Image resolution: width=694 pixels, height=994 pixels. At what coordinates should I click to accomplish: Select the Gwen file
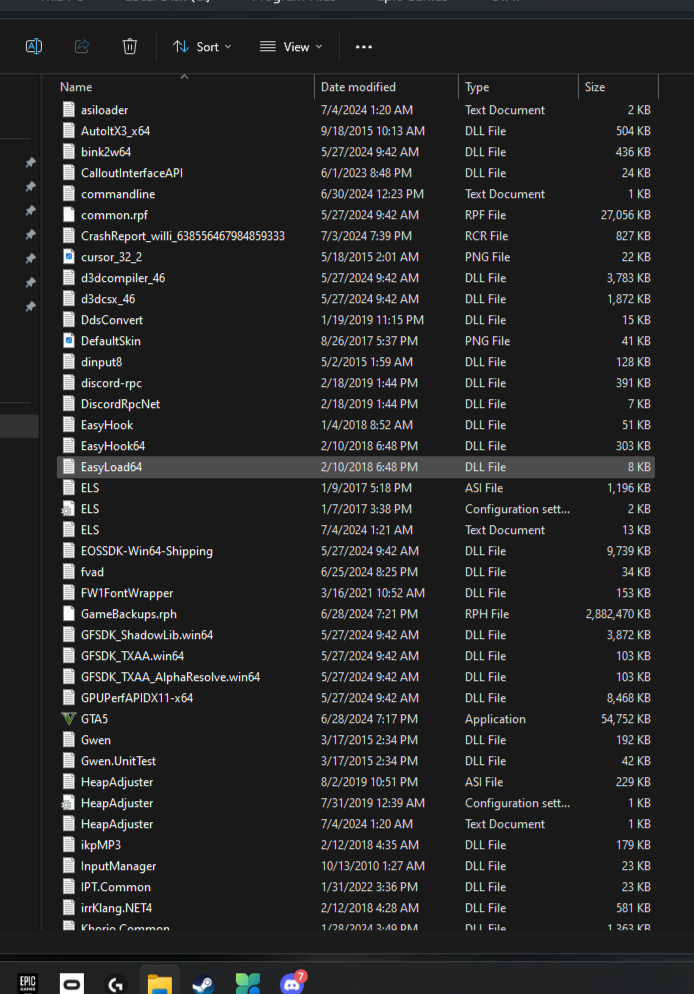[x=356, y=740]
